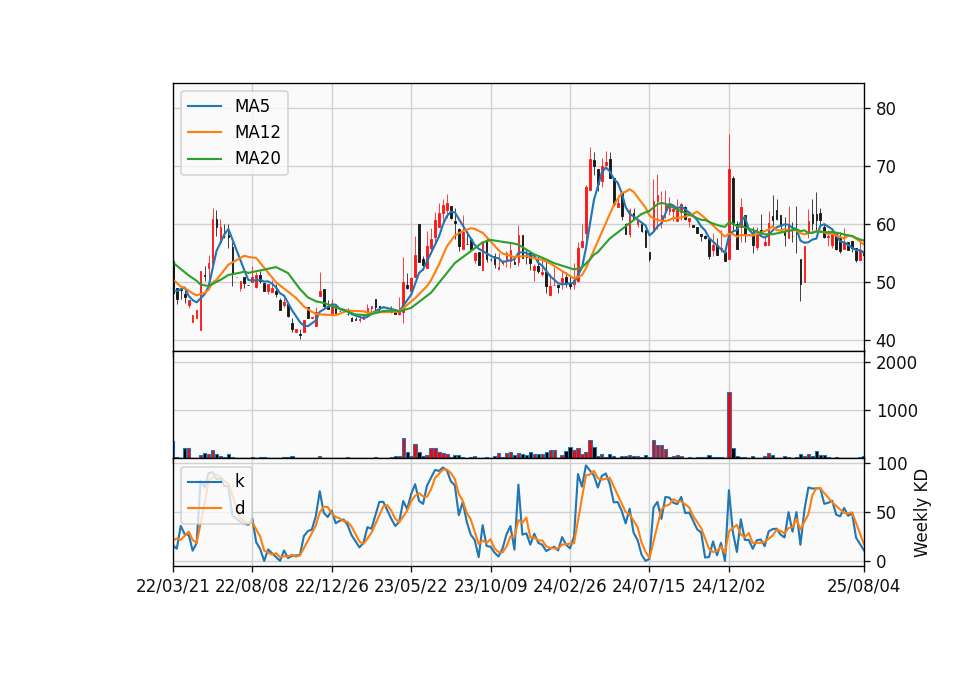Click the MA20 legend label

tap(257, 158)
